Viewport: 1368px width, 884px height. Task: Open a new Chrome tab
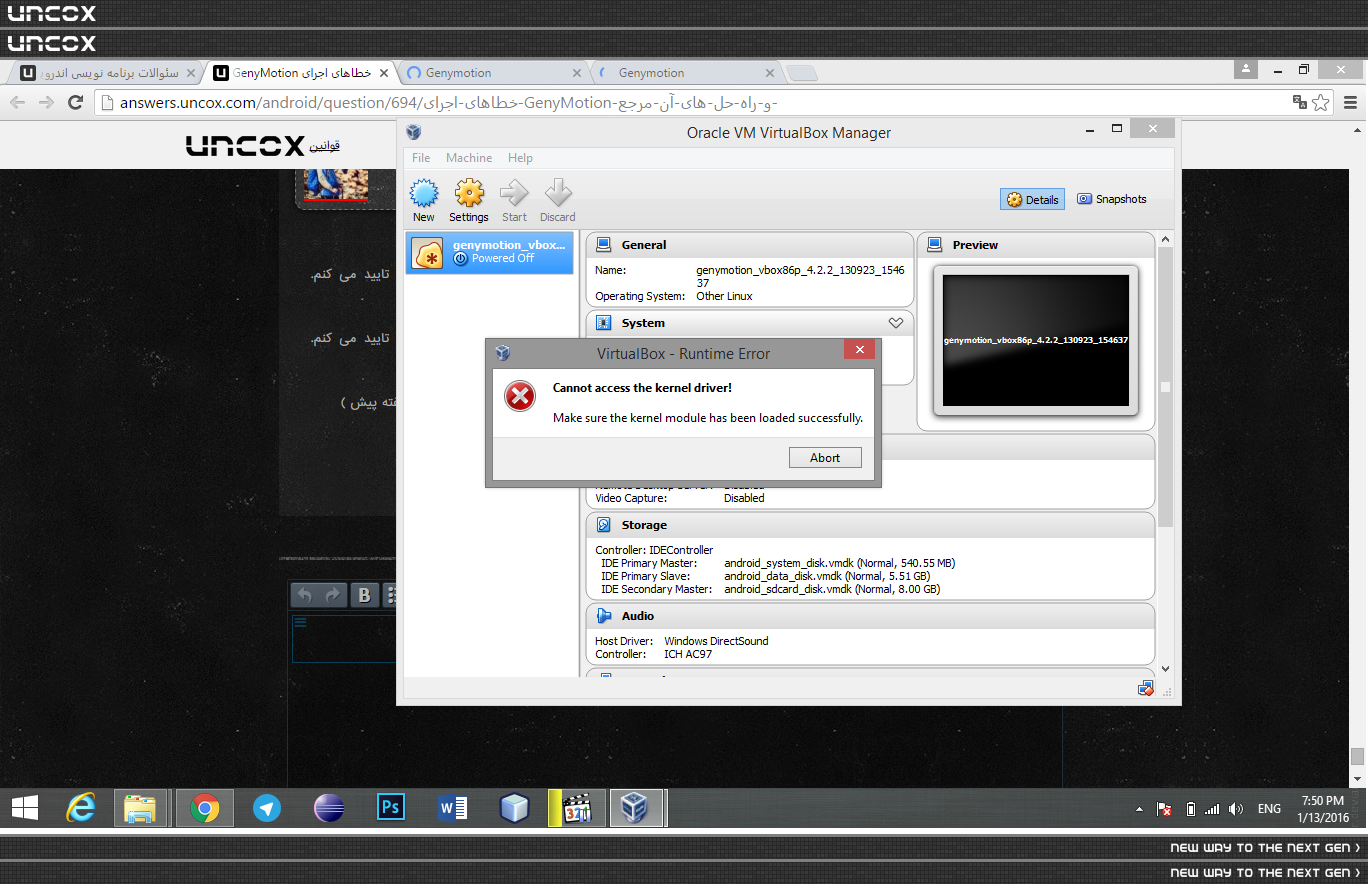(x=802, y=73)
